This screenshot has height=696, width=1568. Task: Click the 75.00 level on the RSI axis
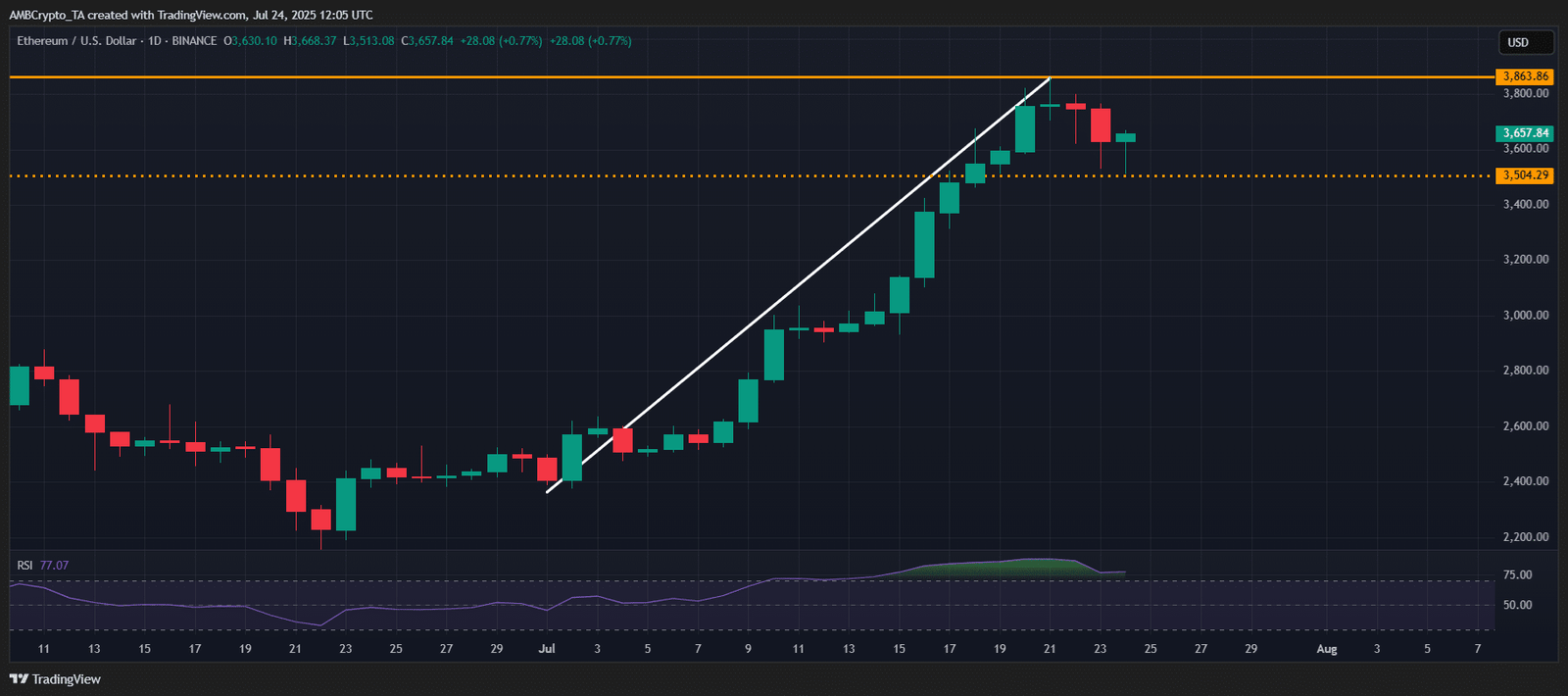[1517, 575]
